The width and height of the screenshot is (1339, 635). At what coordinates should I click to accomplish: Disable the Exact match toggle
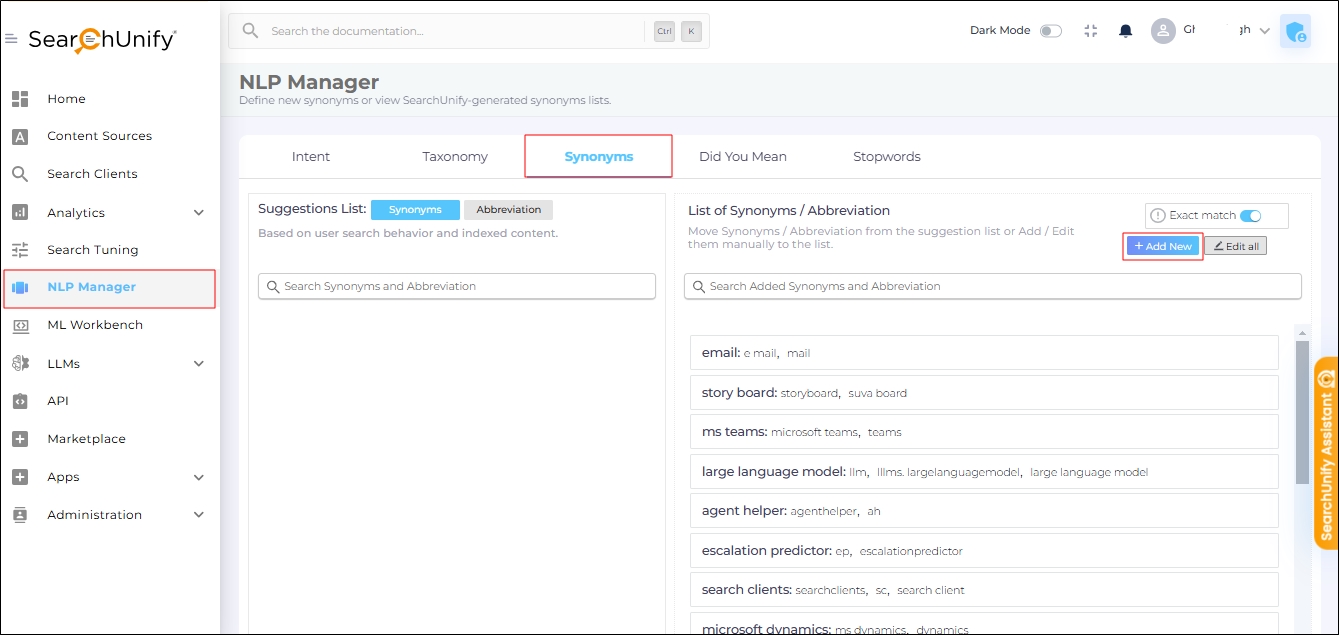1250,216
